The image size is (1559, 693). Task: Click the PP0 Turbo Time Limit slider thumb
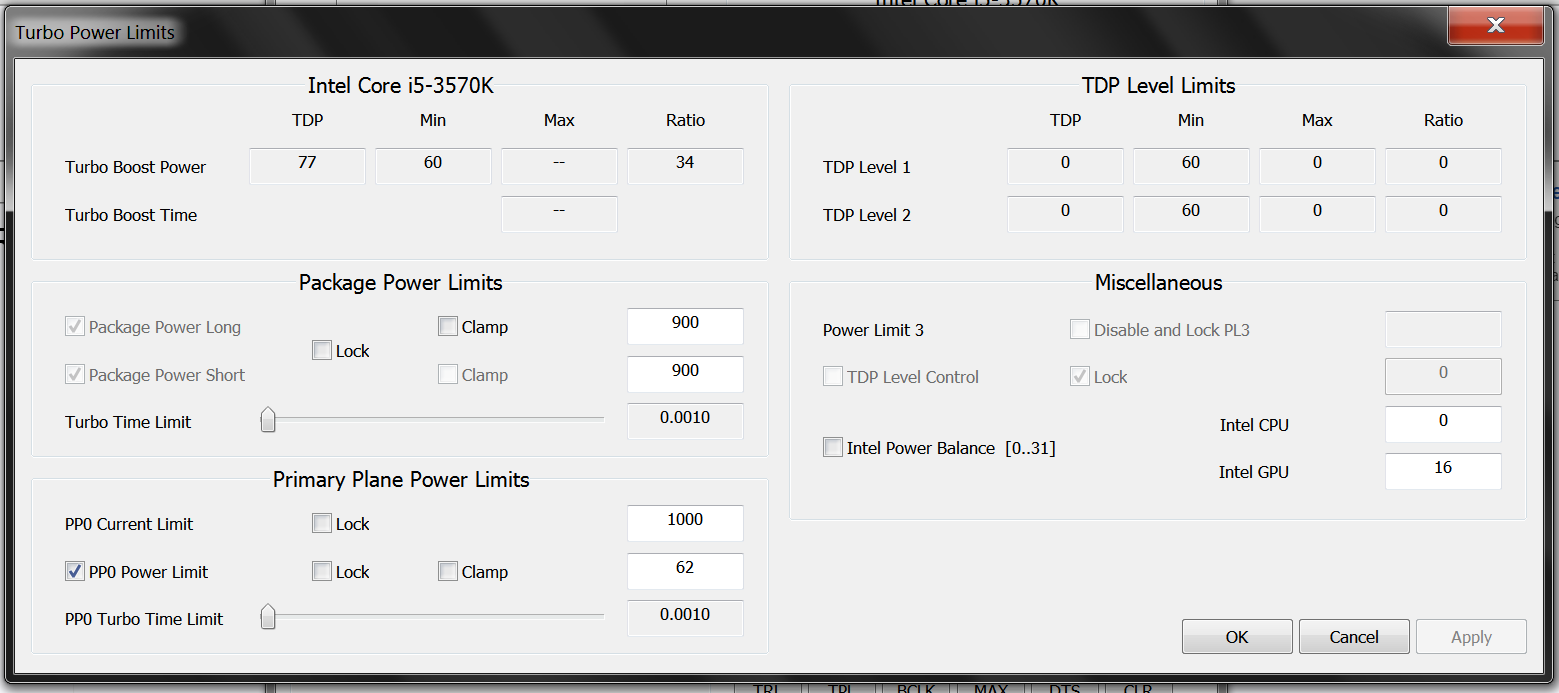[x=268, y=617]
